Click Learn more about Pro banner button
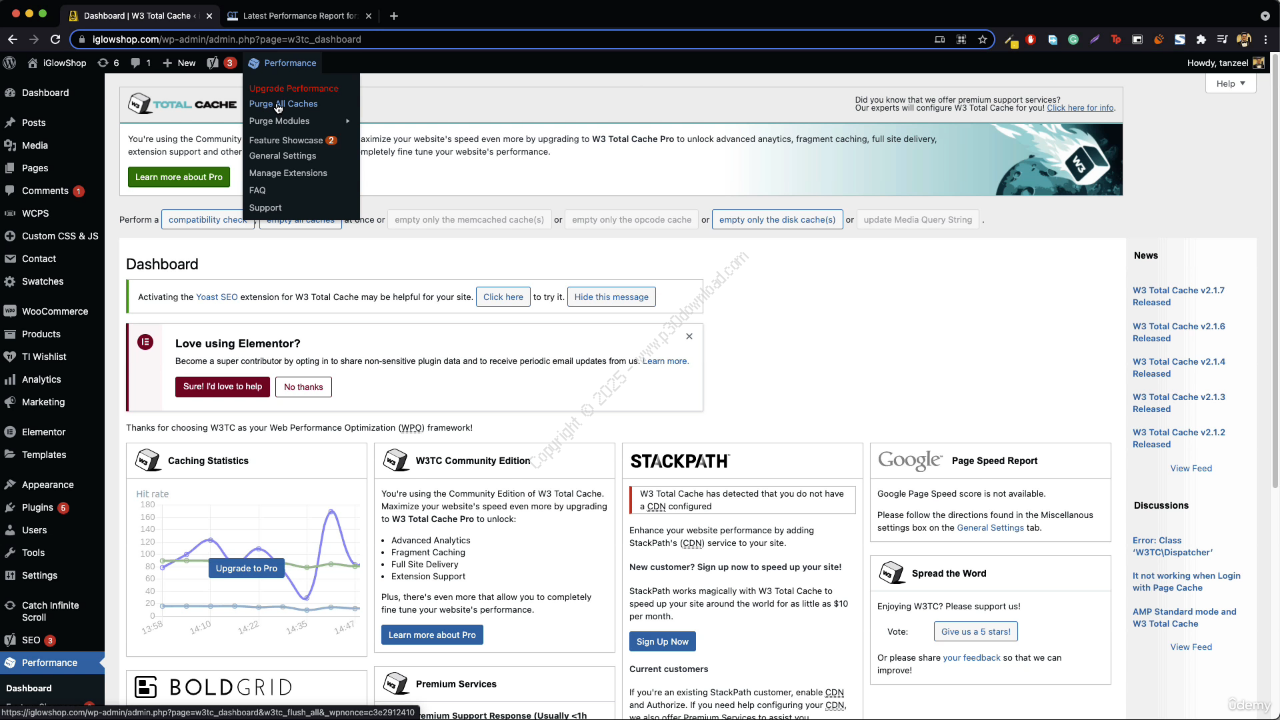This screenshot has width=1280, height=720. tap(179, 177)
